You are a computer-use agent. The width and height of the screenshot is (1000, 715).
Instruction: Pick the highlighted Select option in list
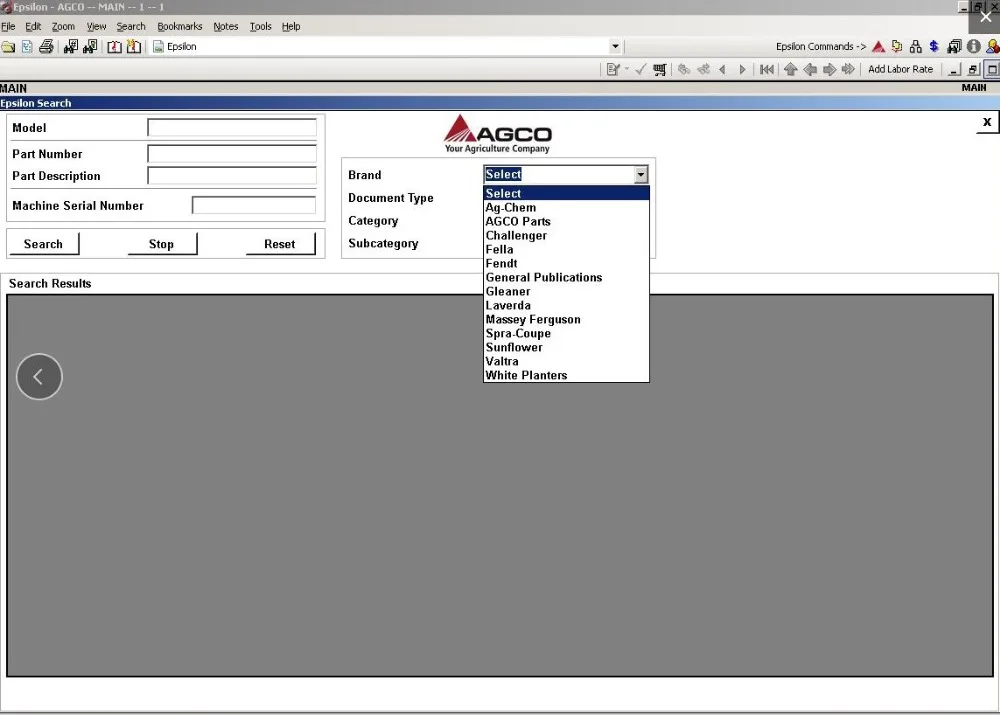coord(566,193)
